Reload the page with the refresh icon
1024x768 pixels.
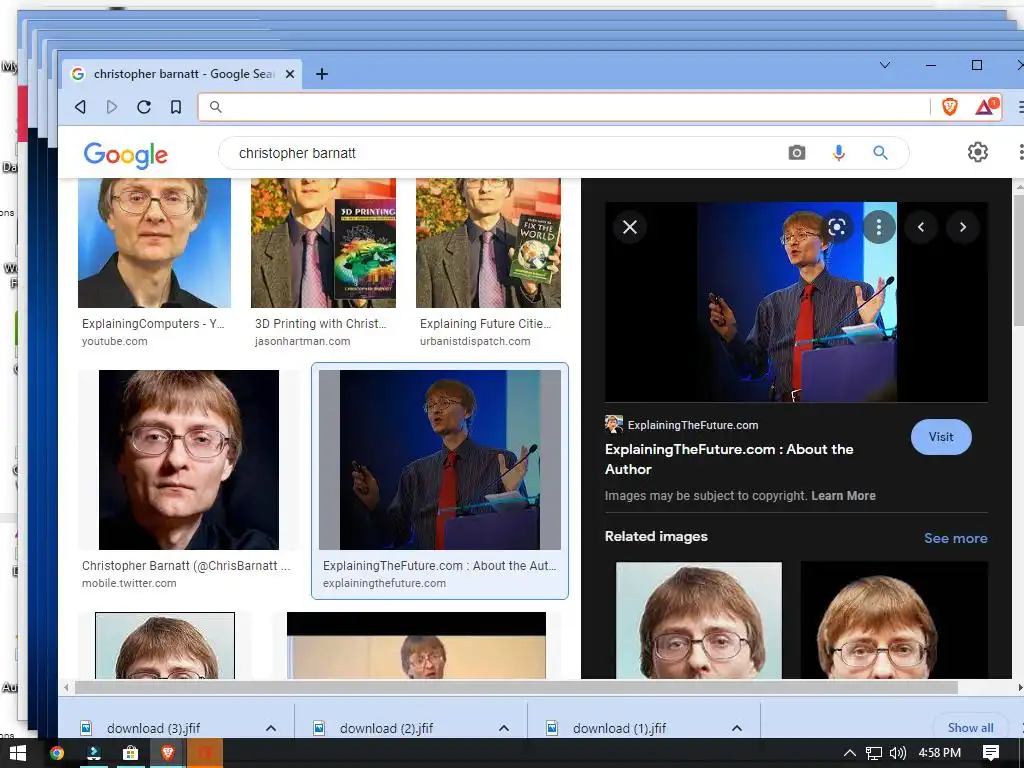click(144, 106)
